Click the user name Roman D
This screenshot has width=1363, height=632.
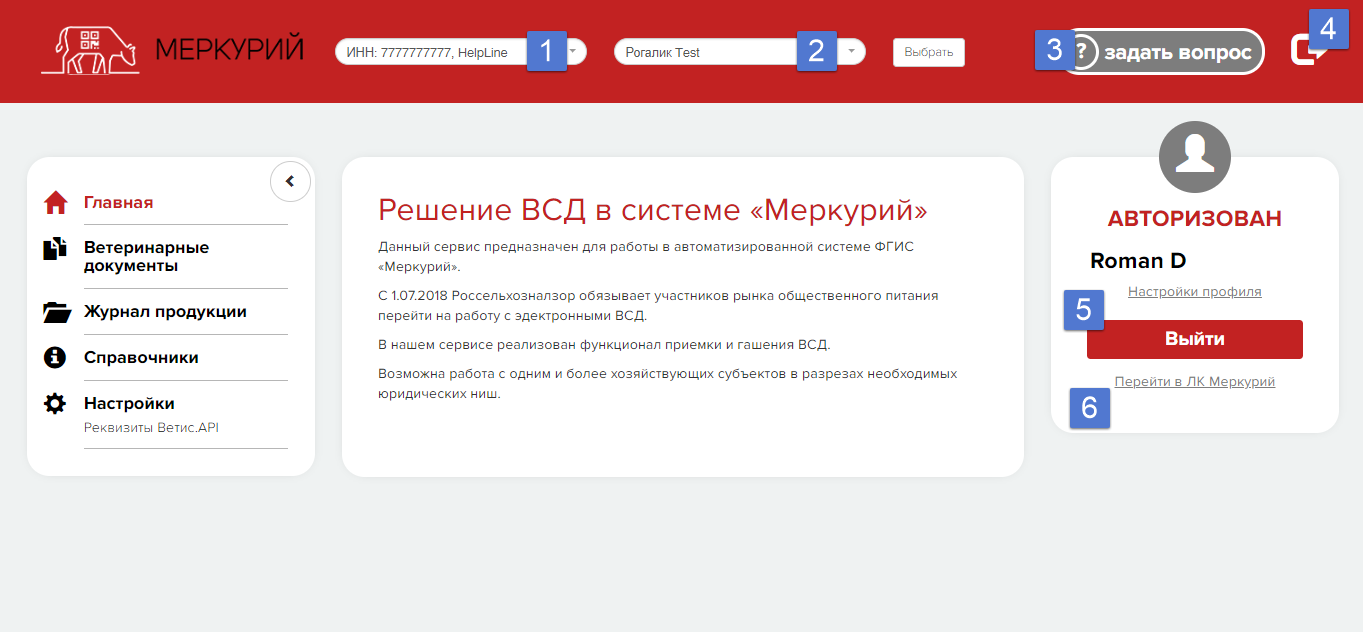coord(1138,261)
